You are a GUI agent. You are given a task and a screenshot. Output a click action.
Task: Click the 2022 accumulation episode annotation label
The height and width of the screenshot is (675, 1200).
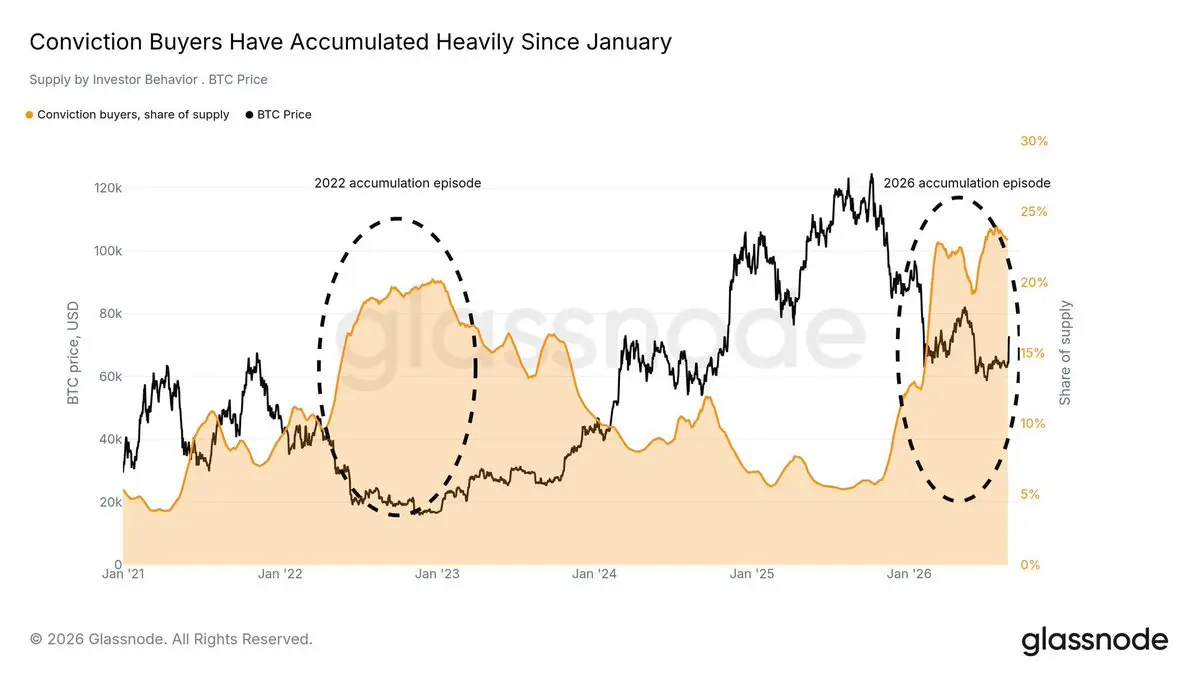click(398, 183)
